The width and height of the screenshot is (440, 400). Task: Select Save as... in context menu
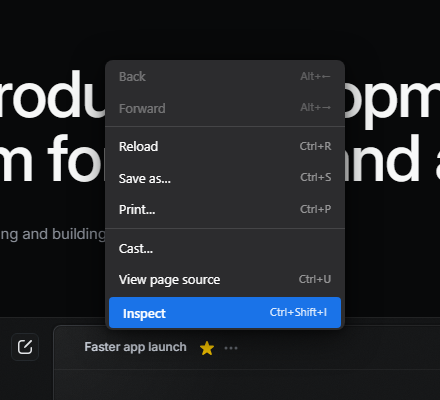pyautogui.click(x=225, y=178)
